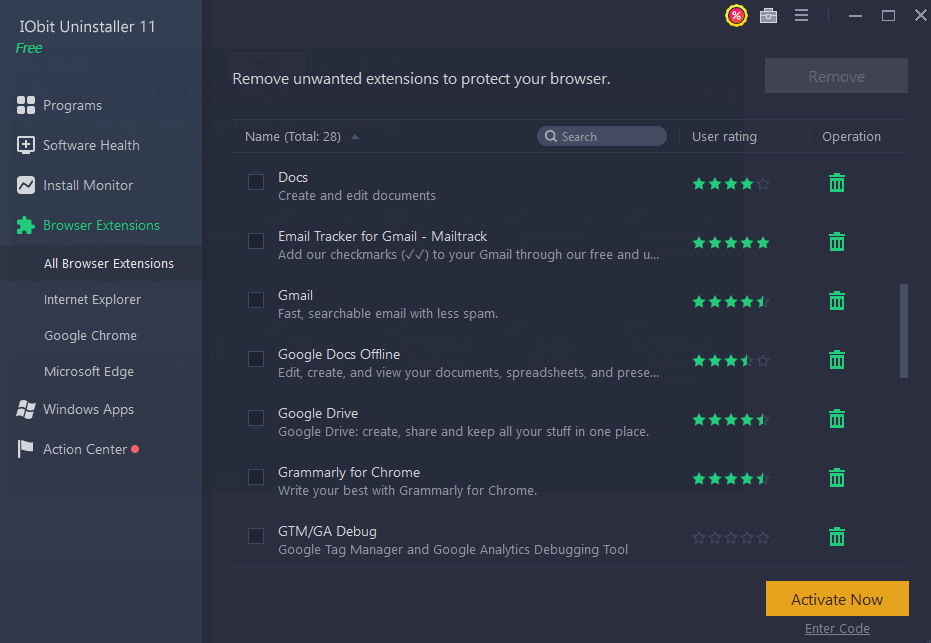Click the Grammarly for Chrome star rating
This screenshot has width=931, height=643.
click(x=730, y=479)
